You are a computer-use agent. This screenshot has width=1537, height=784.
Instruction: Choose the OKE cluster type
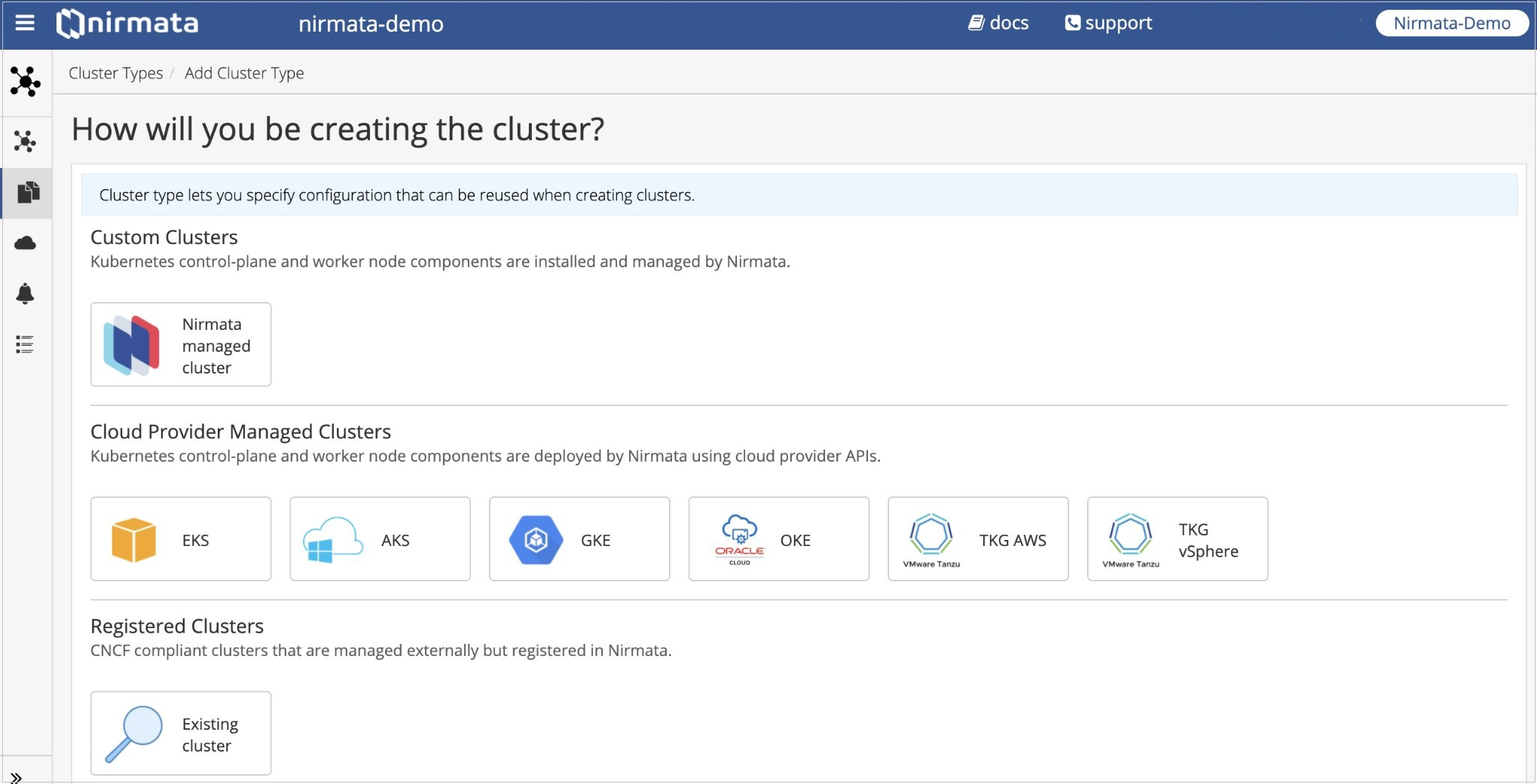click(x=779, y=539)
